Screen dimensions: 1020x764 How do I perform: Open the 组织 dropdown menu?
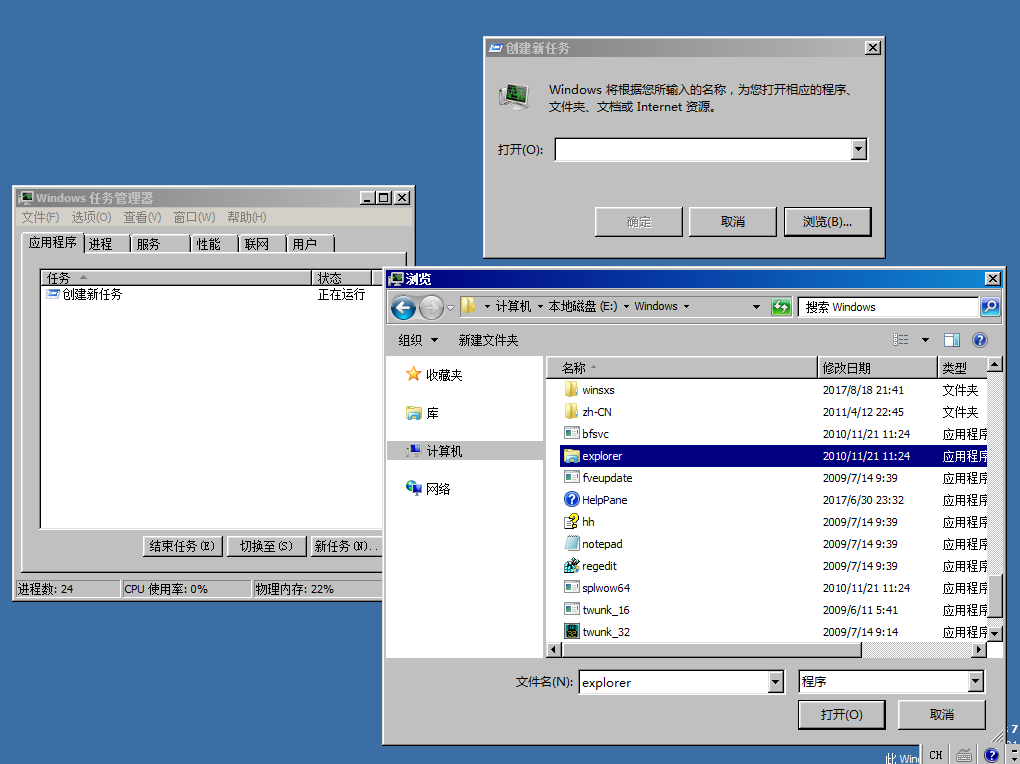[418, 340]
